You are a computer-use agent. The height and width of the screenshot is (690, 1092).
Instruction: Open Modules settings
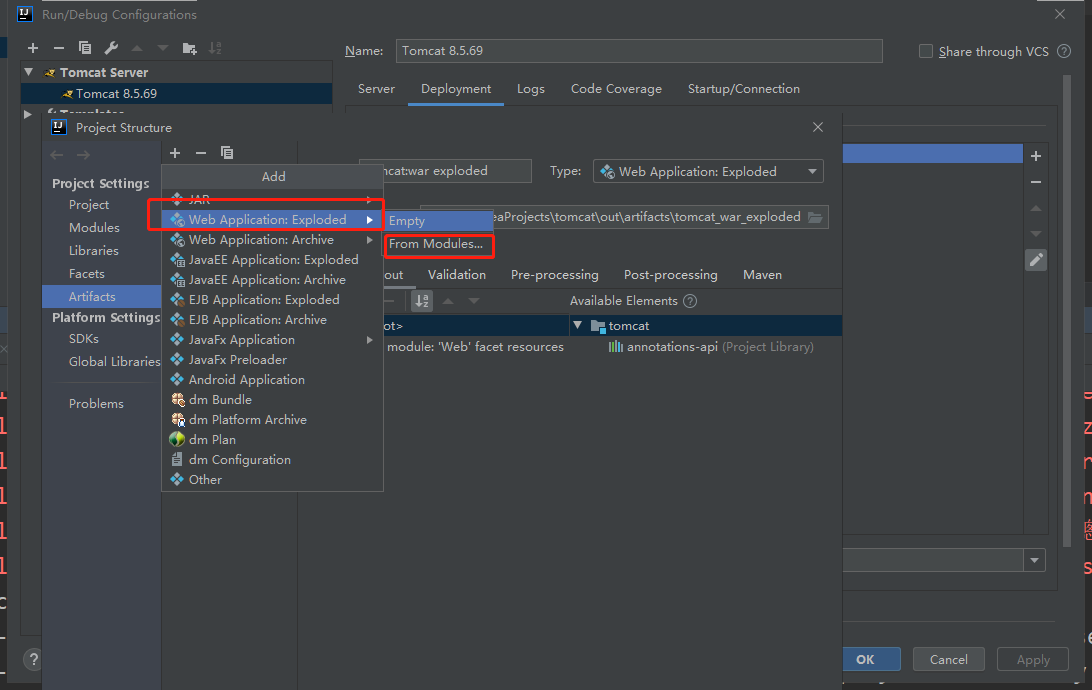click(x=94, y=228)
